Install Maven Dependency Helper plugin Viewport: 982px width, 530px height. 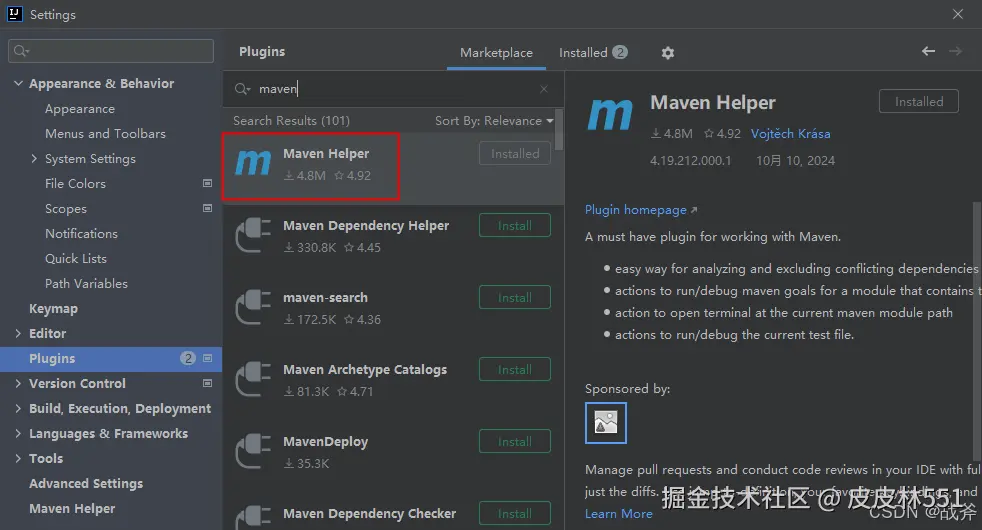tap(515, 226)
